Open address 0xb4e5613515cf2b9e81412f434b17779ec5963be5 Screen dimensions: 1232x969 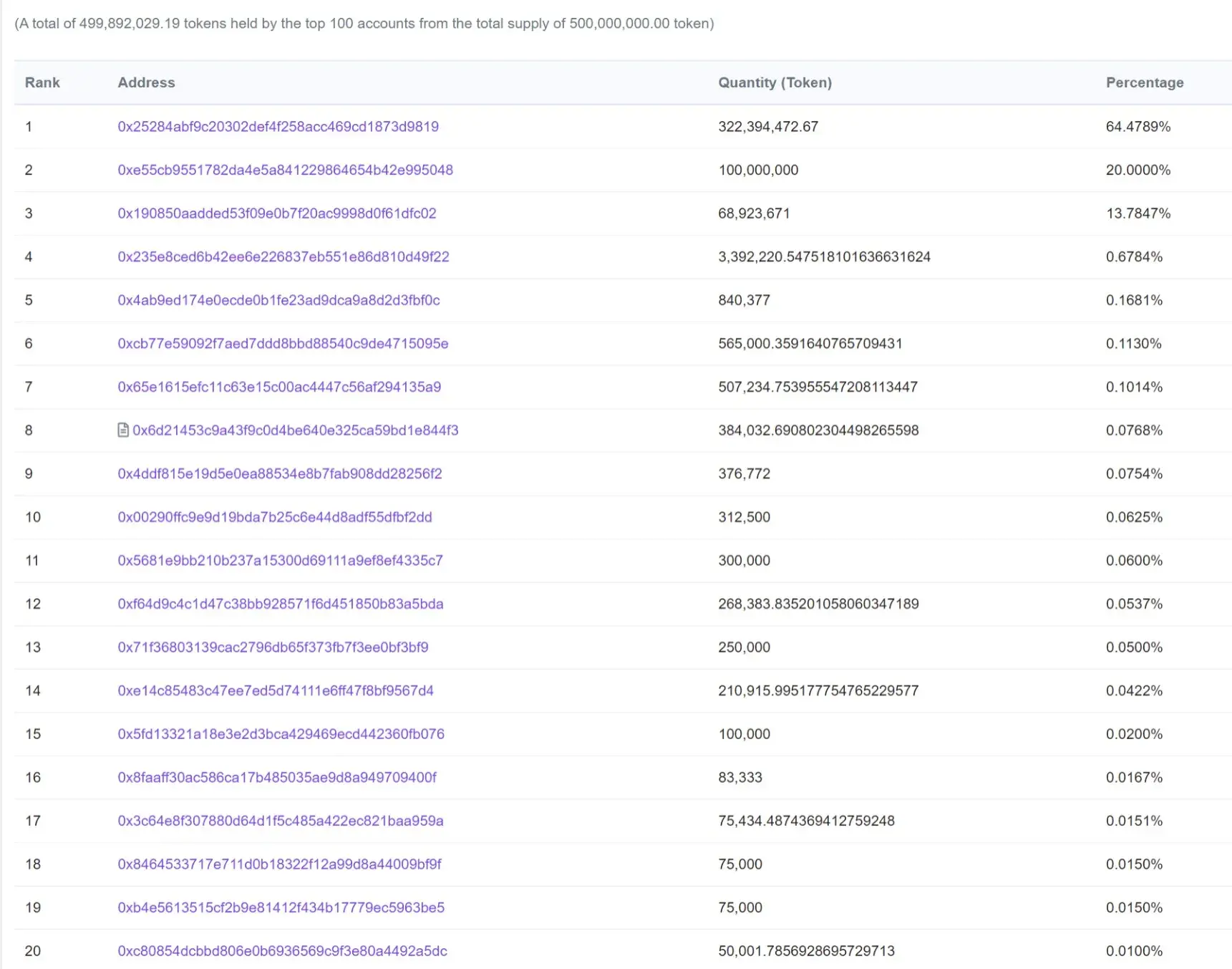281,907
